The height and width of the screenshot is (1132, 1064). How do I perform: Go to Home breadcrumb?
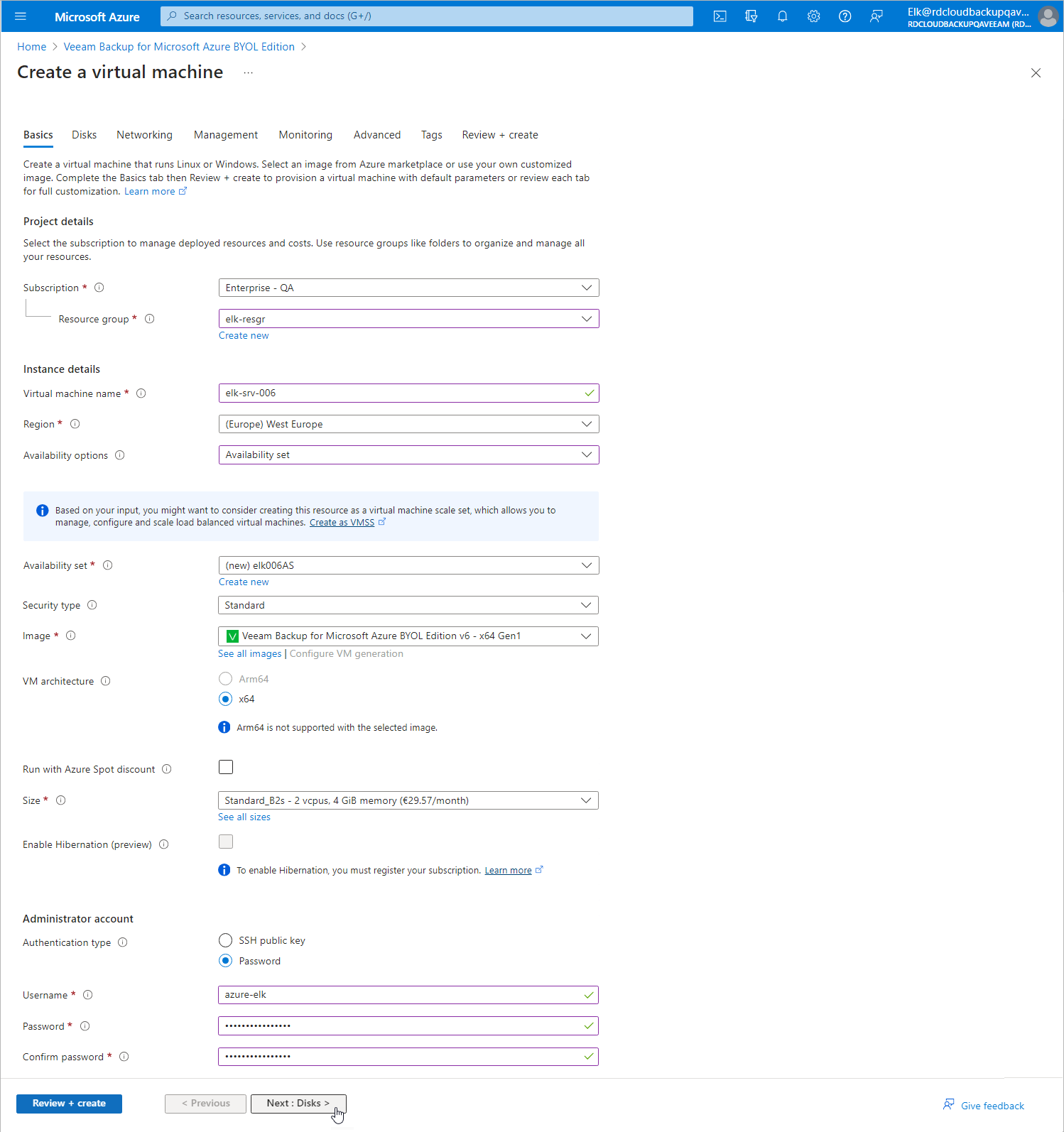tap(32, 47)
